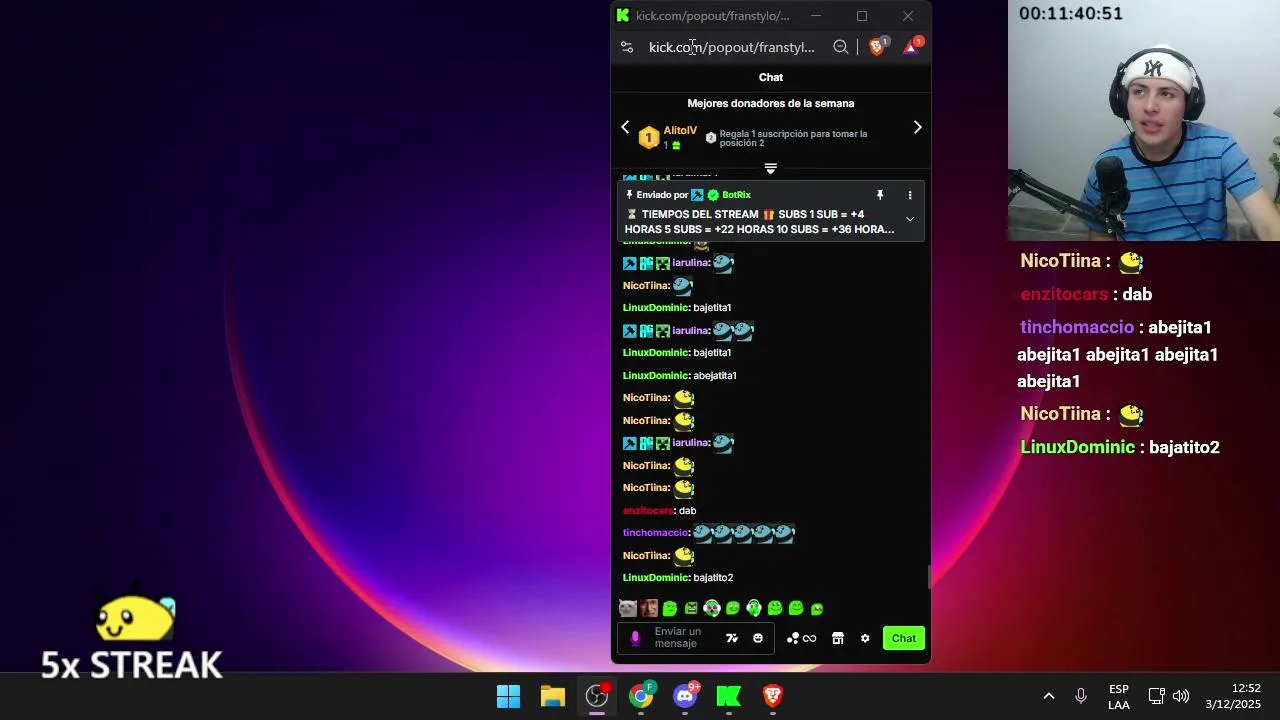Click LinuxDominic on the abejatita1 message

point(656,376)
